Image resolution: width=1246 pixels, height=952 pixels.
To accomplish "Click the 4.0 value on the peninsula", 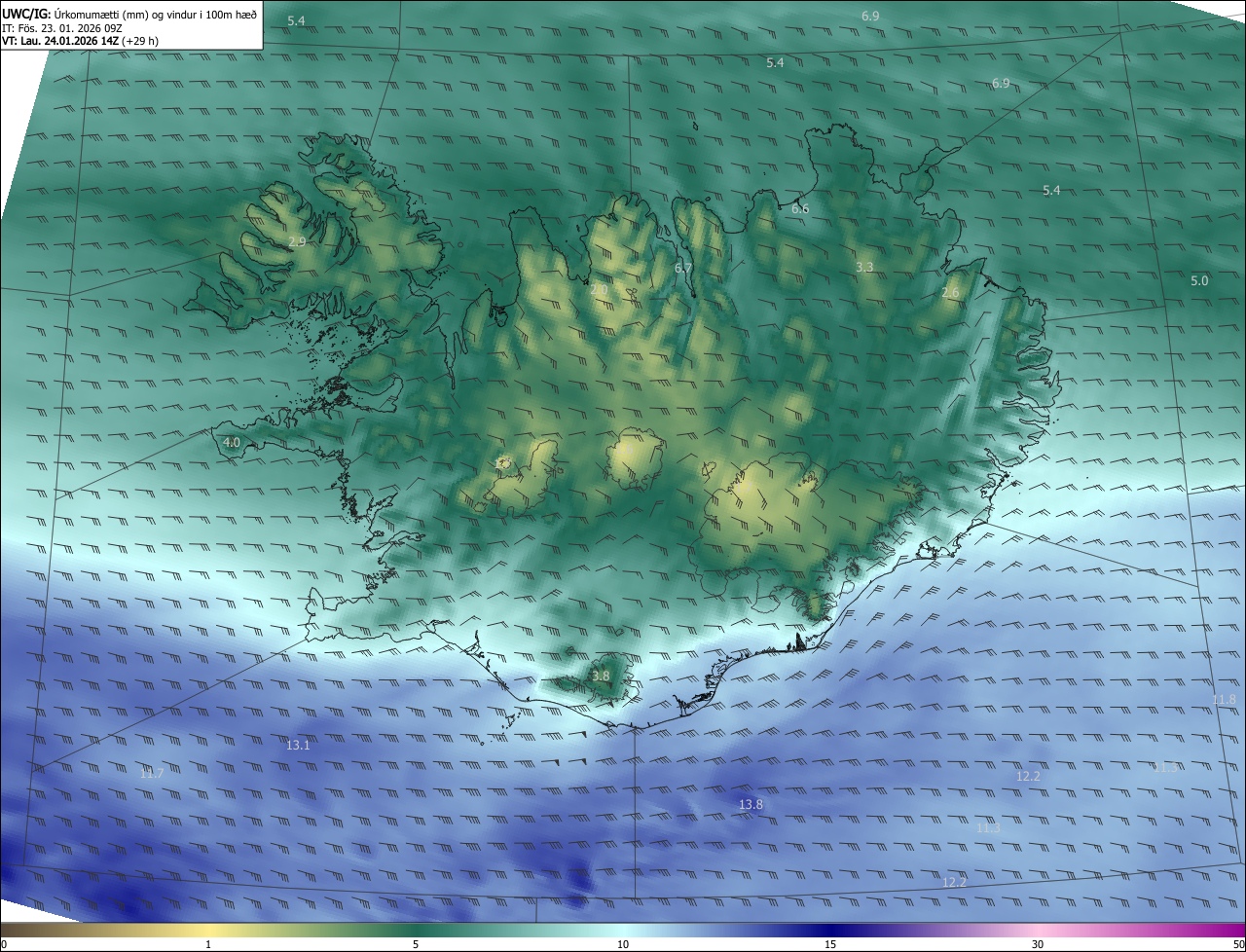I will (232, 443).
